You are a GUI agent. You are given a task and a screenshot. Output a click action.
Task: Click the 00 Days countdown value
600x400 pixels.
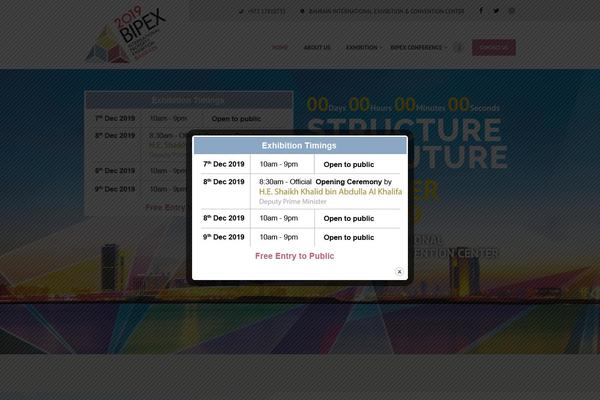coord(318,104)
